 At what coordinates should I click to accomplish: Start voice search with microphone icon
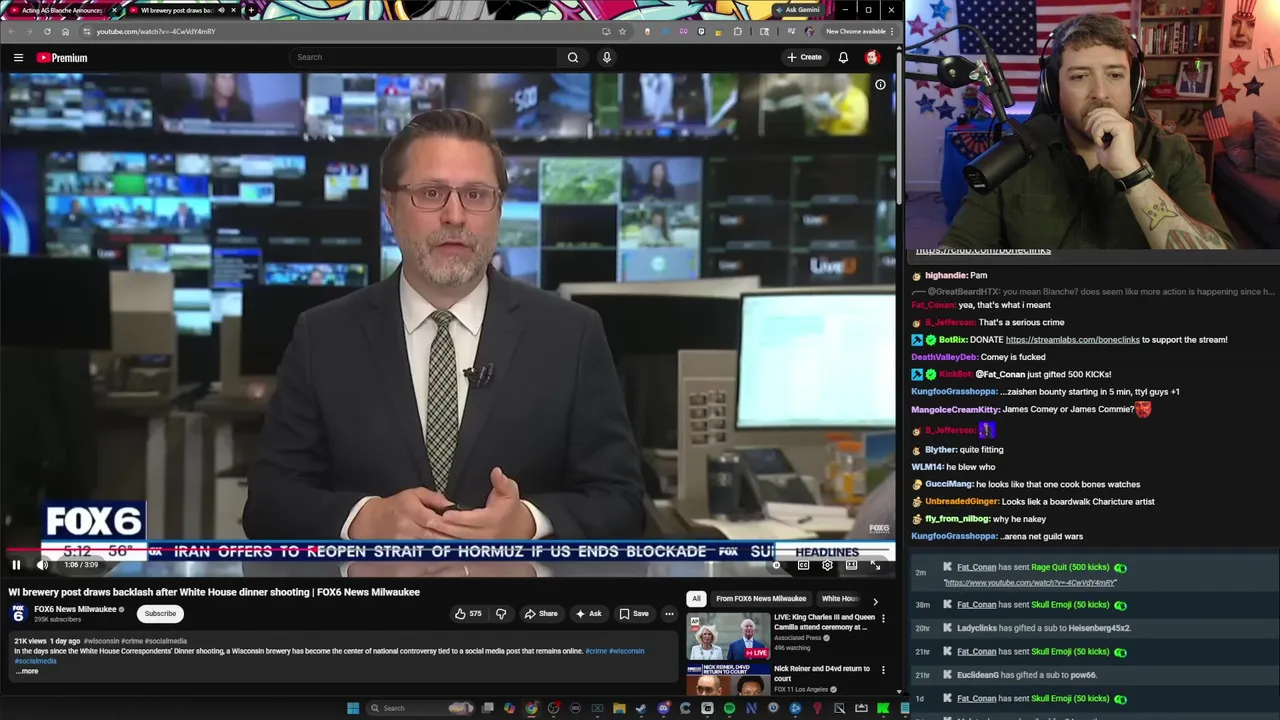pyautogui.click(x=606, y=57)
